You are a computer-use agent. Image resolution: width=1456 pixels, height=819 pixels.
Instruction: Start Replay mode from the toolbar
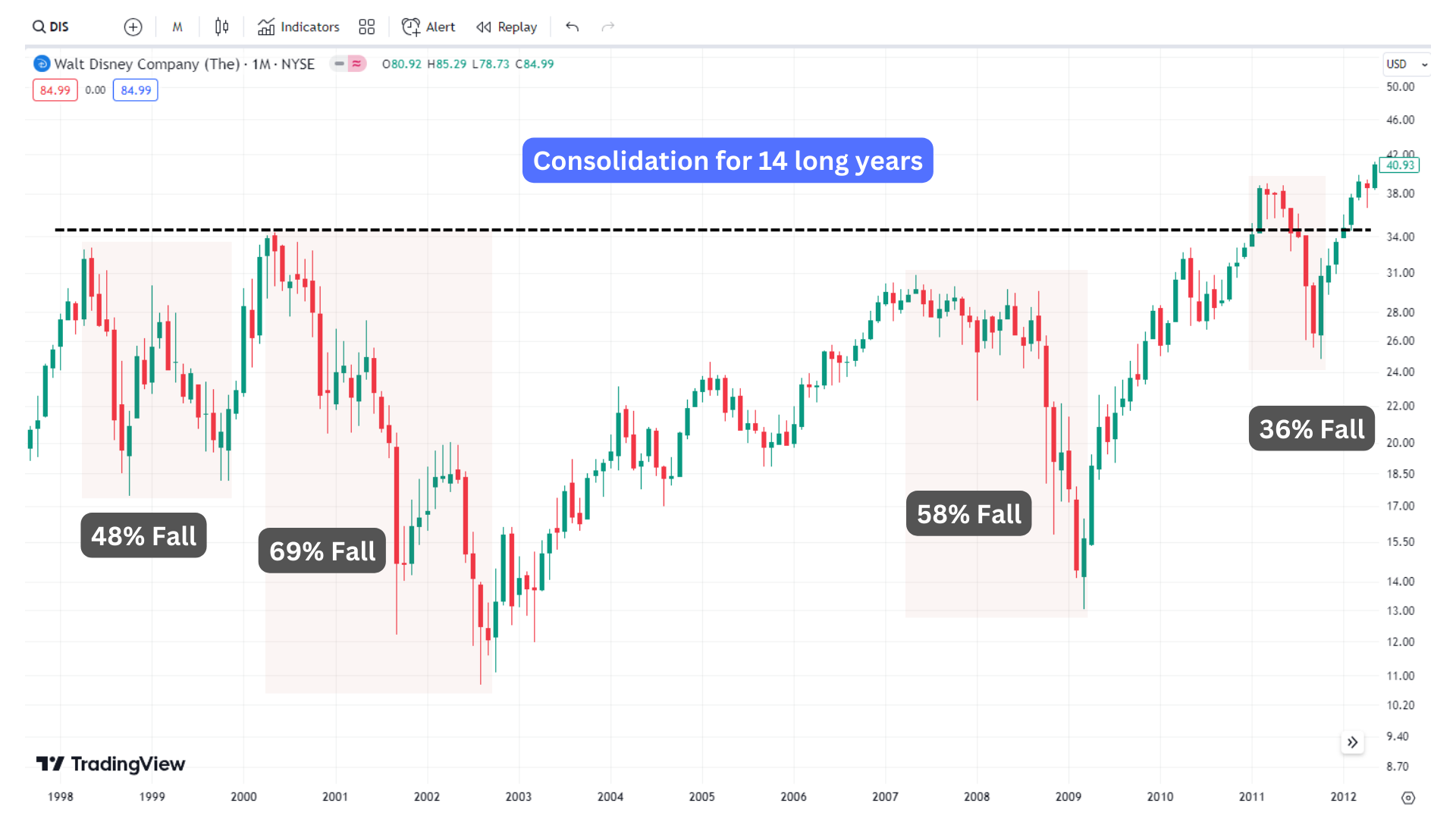coord(507,27)
